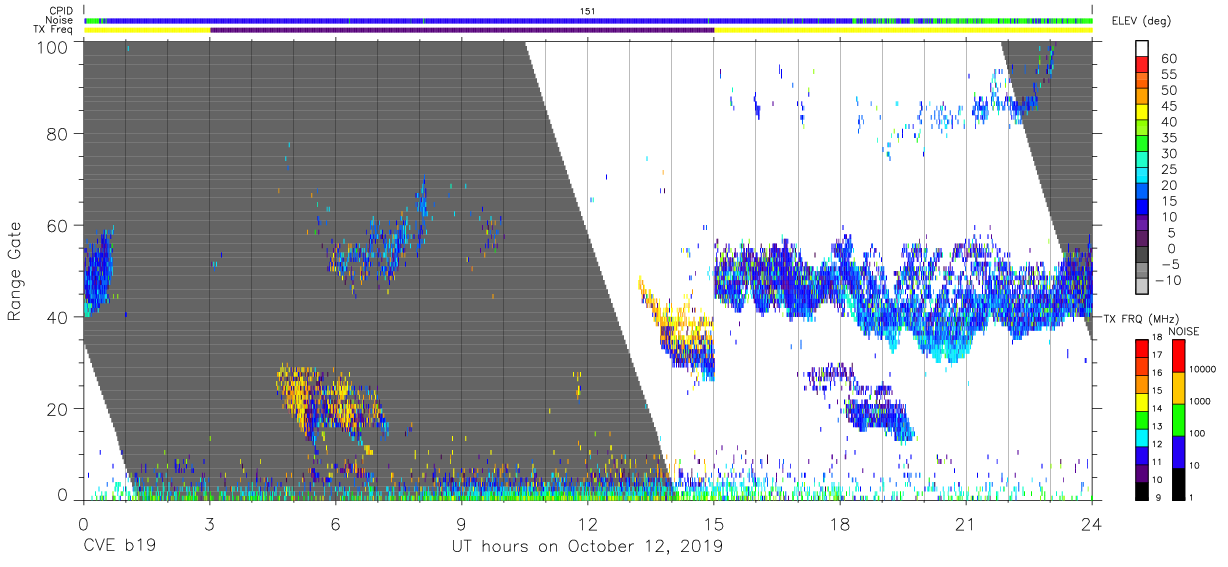The height and width of the screenshot is (567, 1228).
Task: Click the ELEV (deg) color bar title
Action: click(1144, 21)
